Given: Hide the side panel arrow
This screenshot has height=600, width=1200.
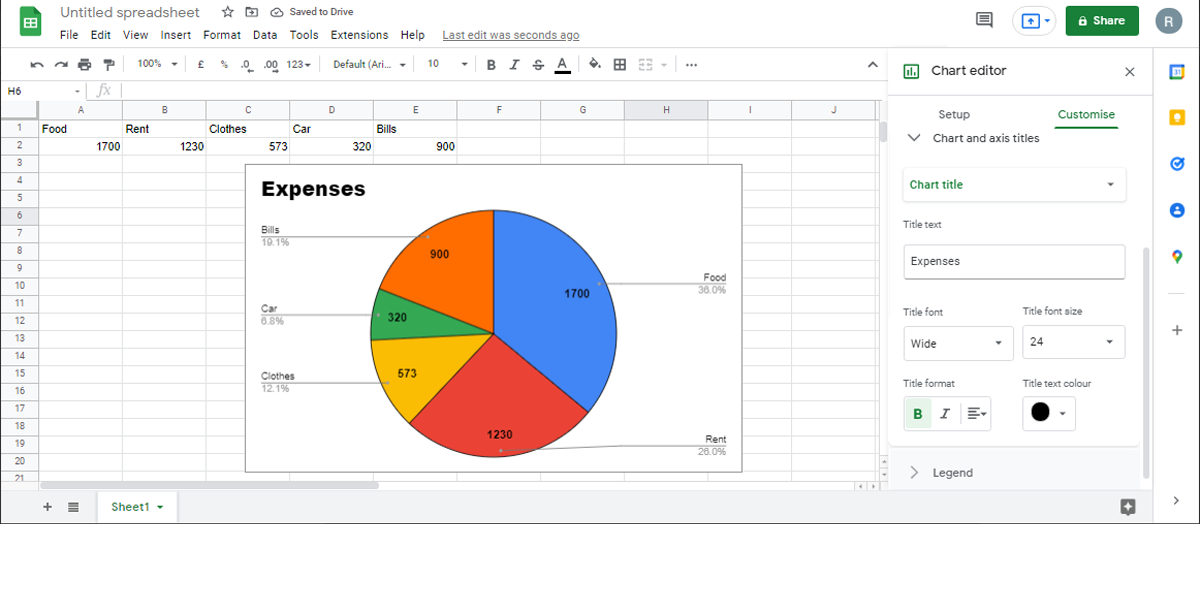Looking at the screenshot, I should tap(1177, 500).
